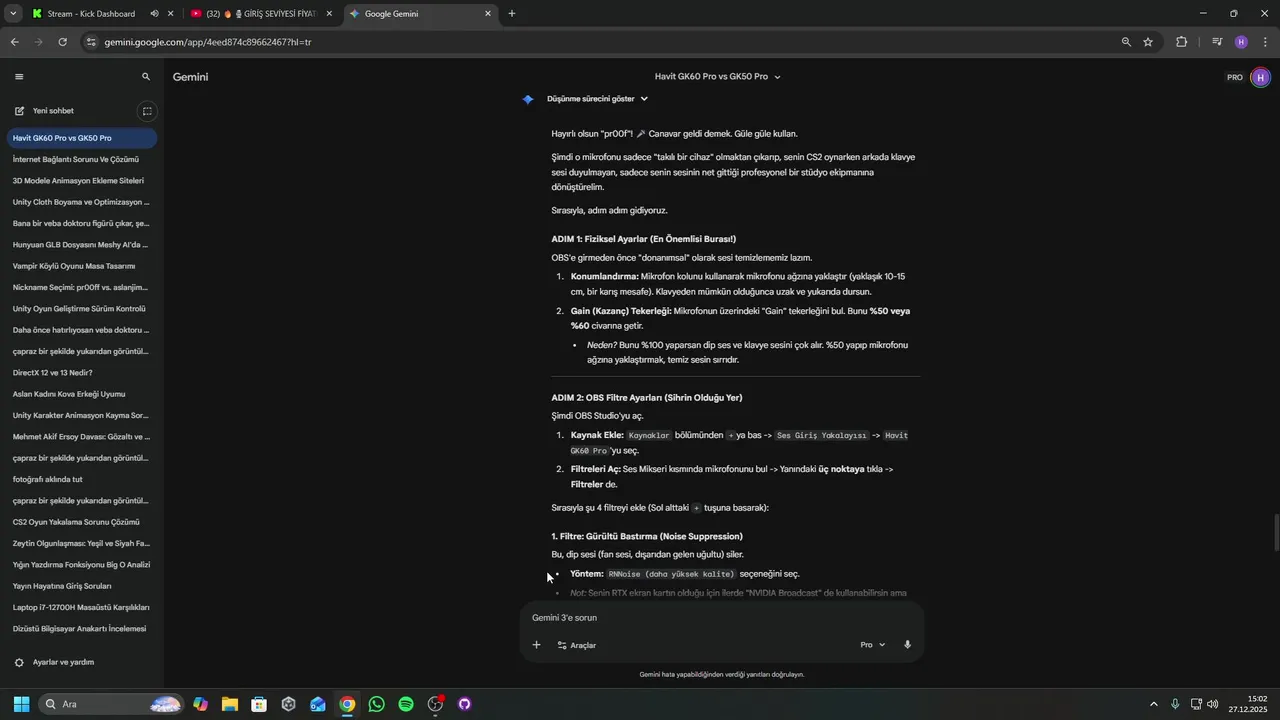Viewport: 1280px width, 720px height.
Task: Show hidden system tray icons
Action: click(1153, 704)
